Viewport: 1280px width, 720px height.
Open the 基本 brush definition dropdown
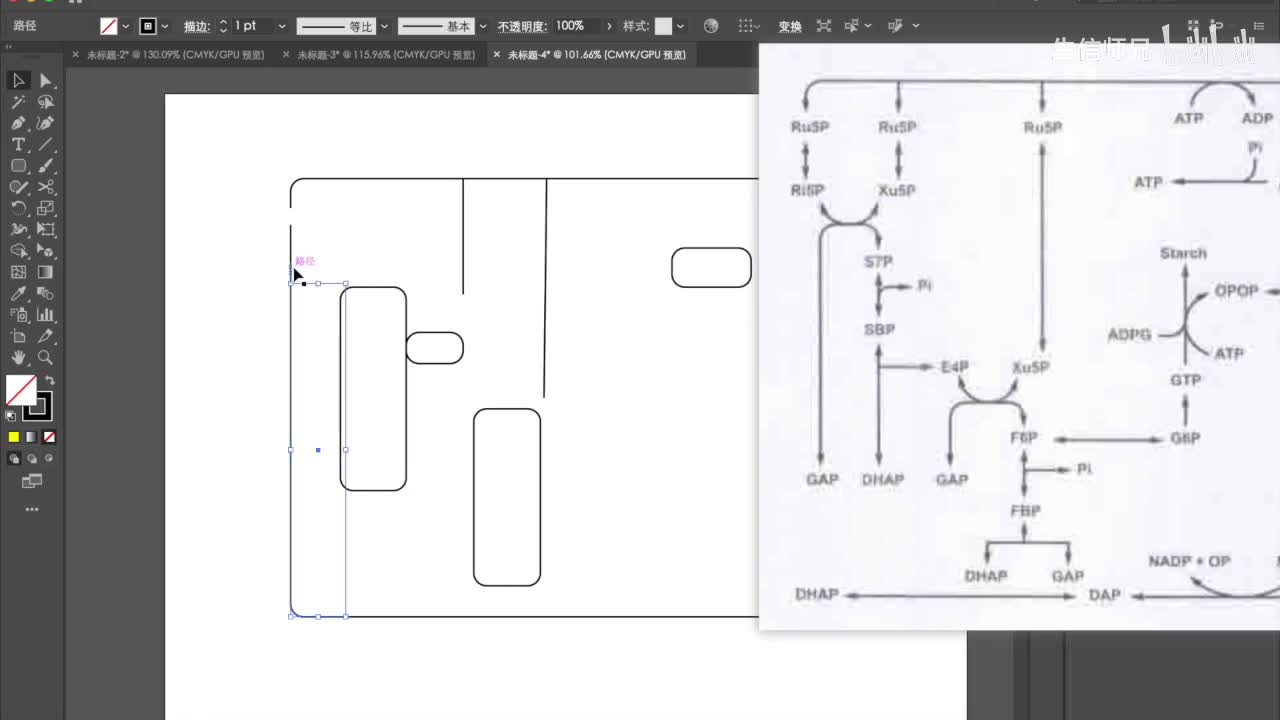(483, 26)
